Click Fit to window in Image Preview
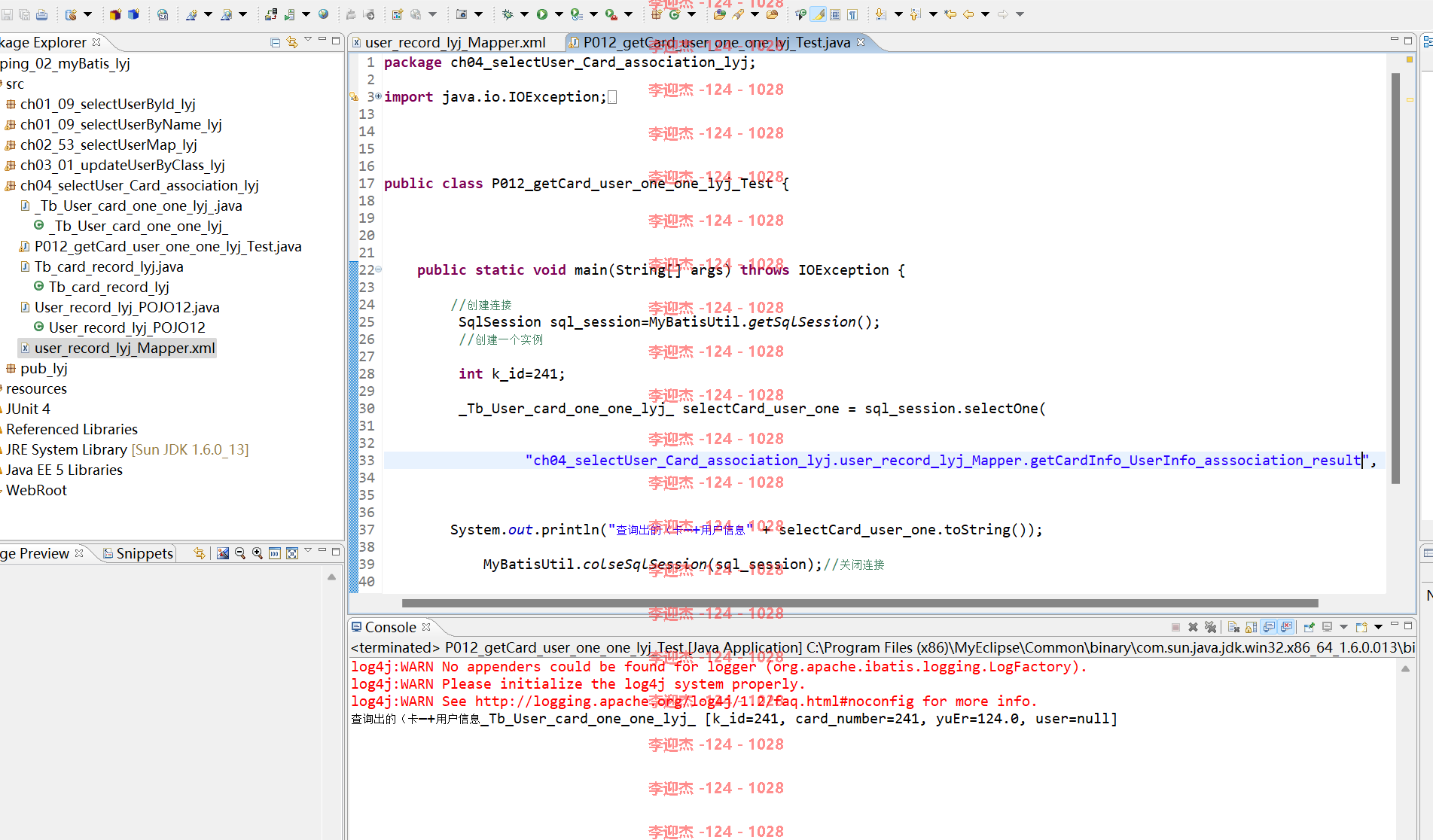This screenshot has height=840, width=1433. [x=292, y=553]
